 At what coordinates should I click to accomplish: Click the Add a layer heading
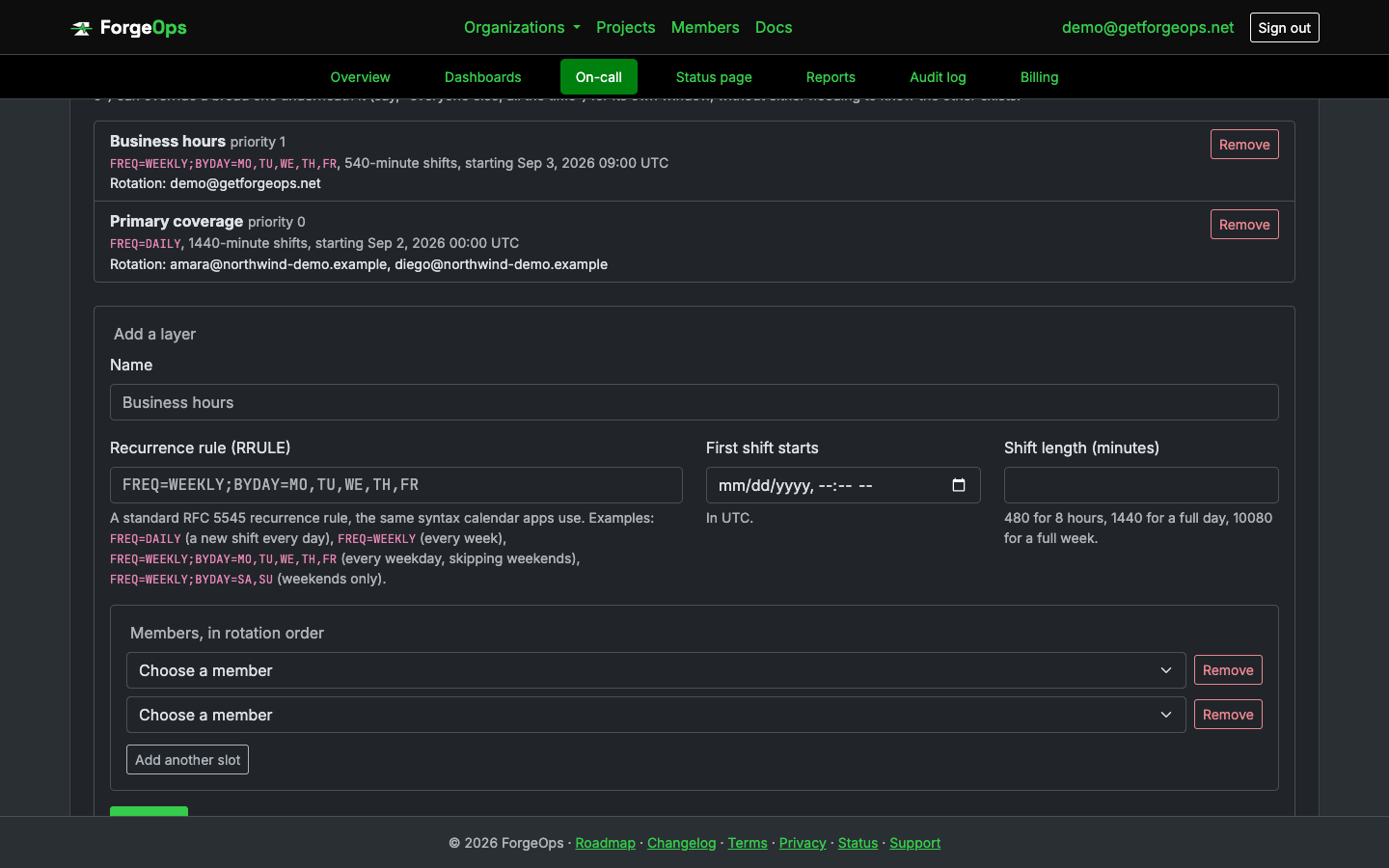coord(154,334)
